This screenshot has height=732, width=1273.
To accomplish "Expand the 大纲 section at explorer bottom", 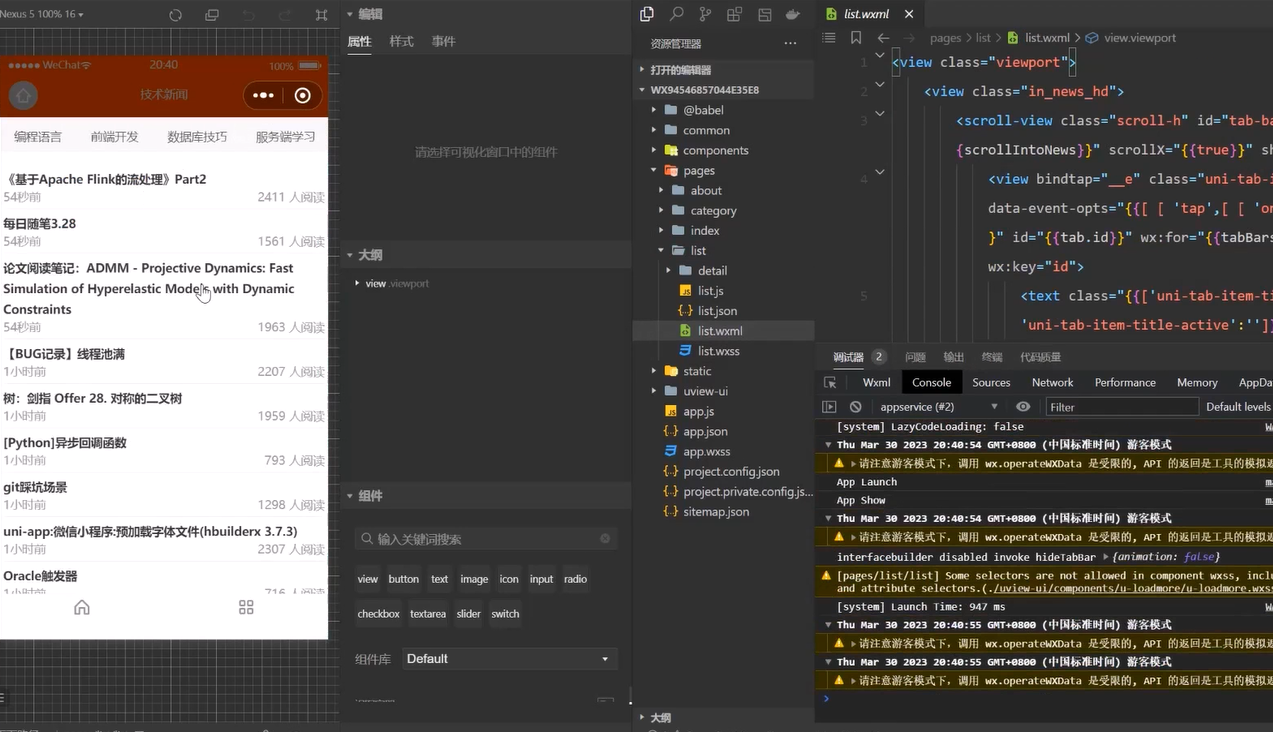I will click(642, 718).
